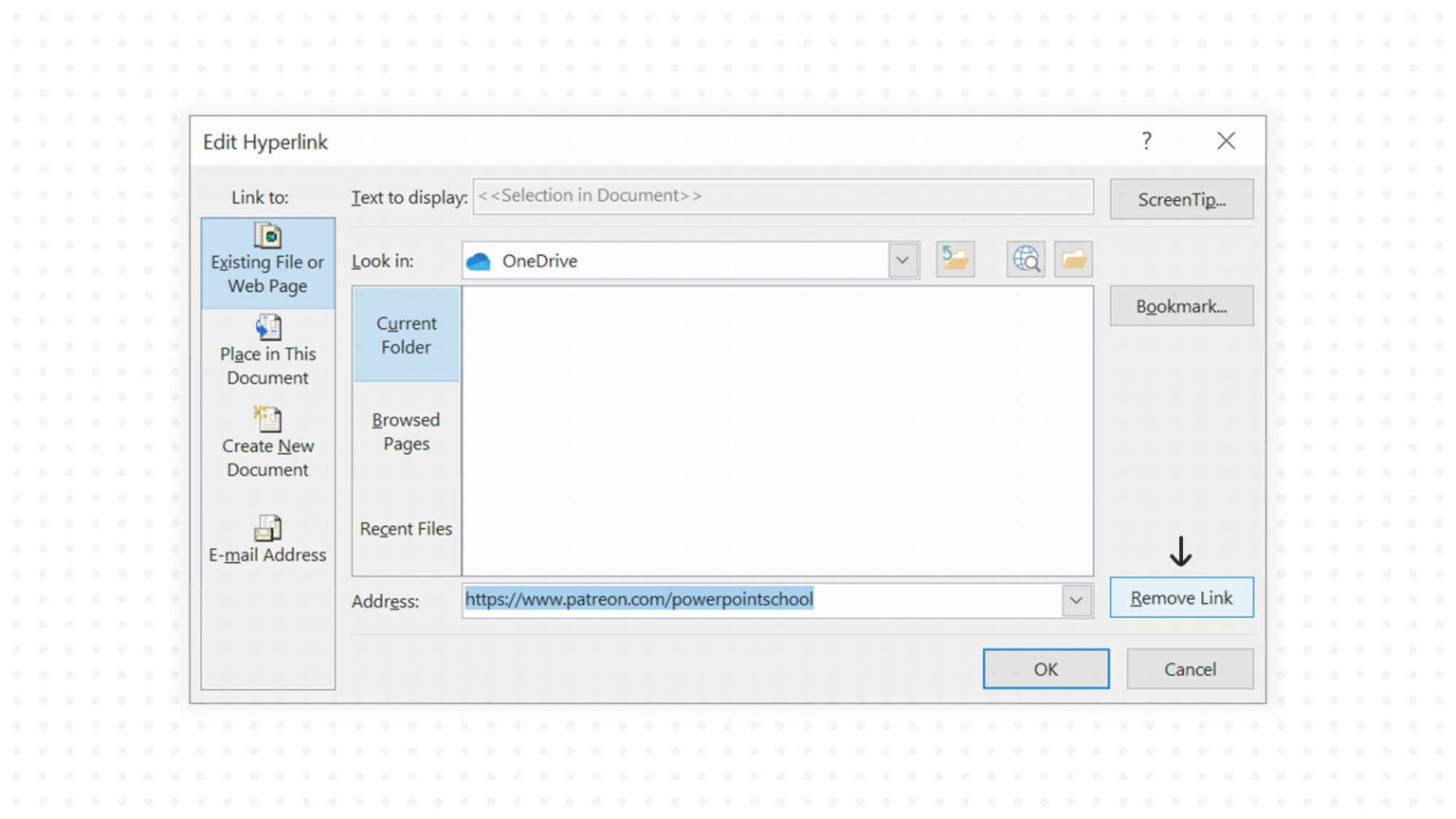Select the Existing File or Web Page icon

(x=267, y=237)
